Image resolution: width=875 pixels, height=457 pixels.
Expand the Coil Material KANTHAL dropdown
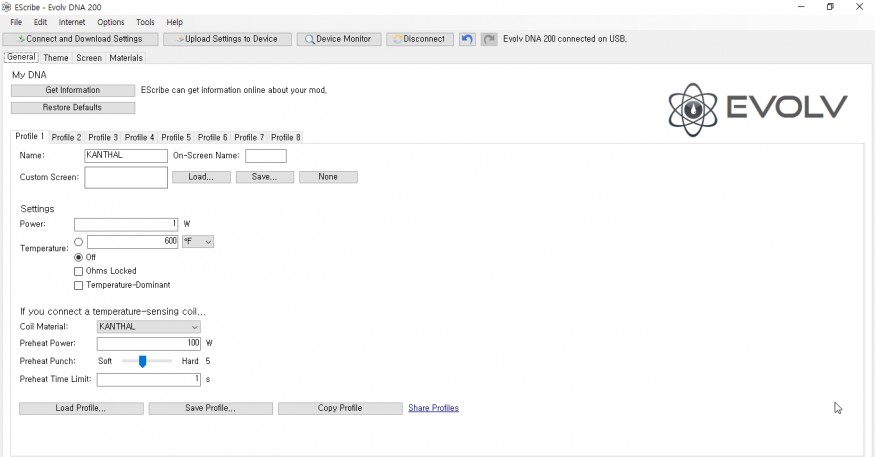coord(148,326)
